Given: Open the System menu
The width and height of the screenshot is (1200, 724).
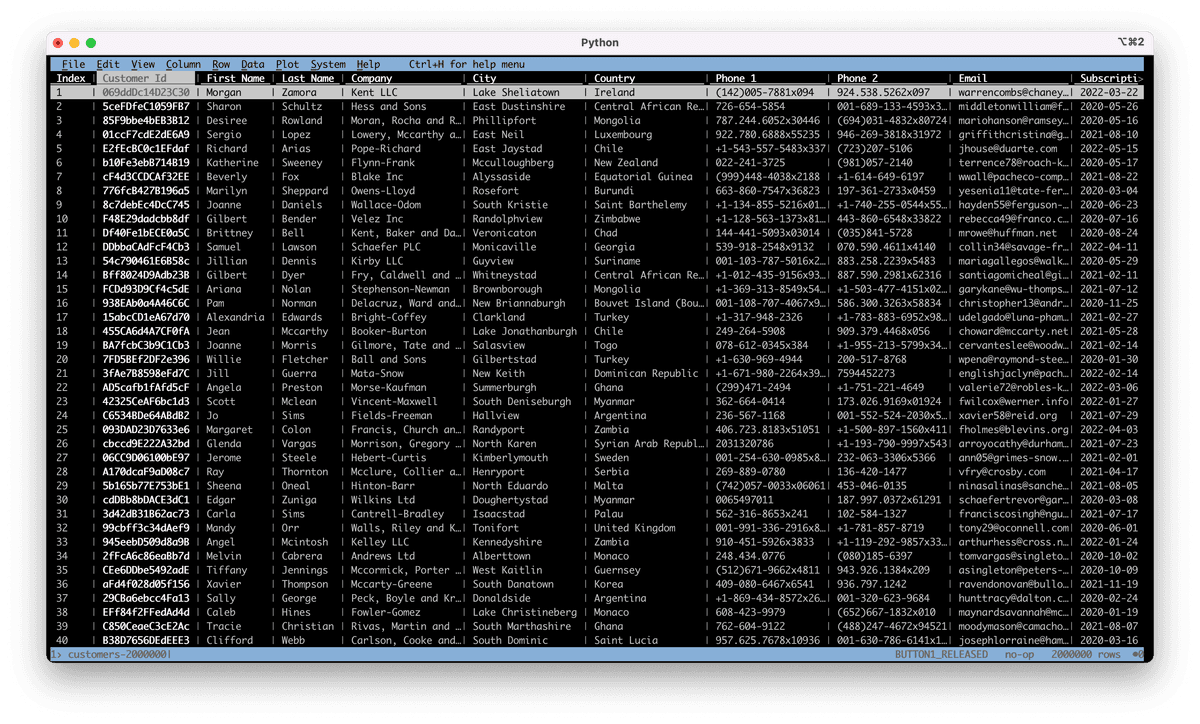Looking at the screenshot, I should pos(328,64).
